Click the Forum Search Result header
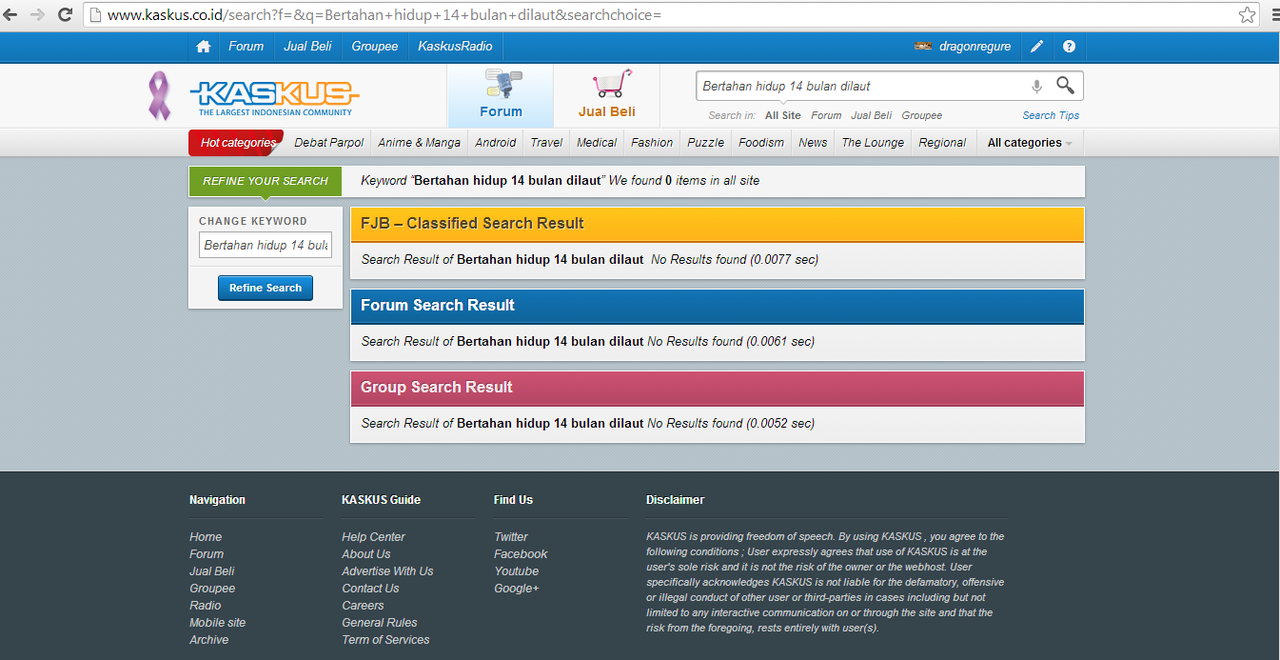 pos(717,306)
